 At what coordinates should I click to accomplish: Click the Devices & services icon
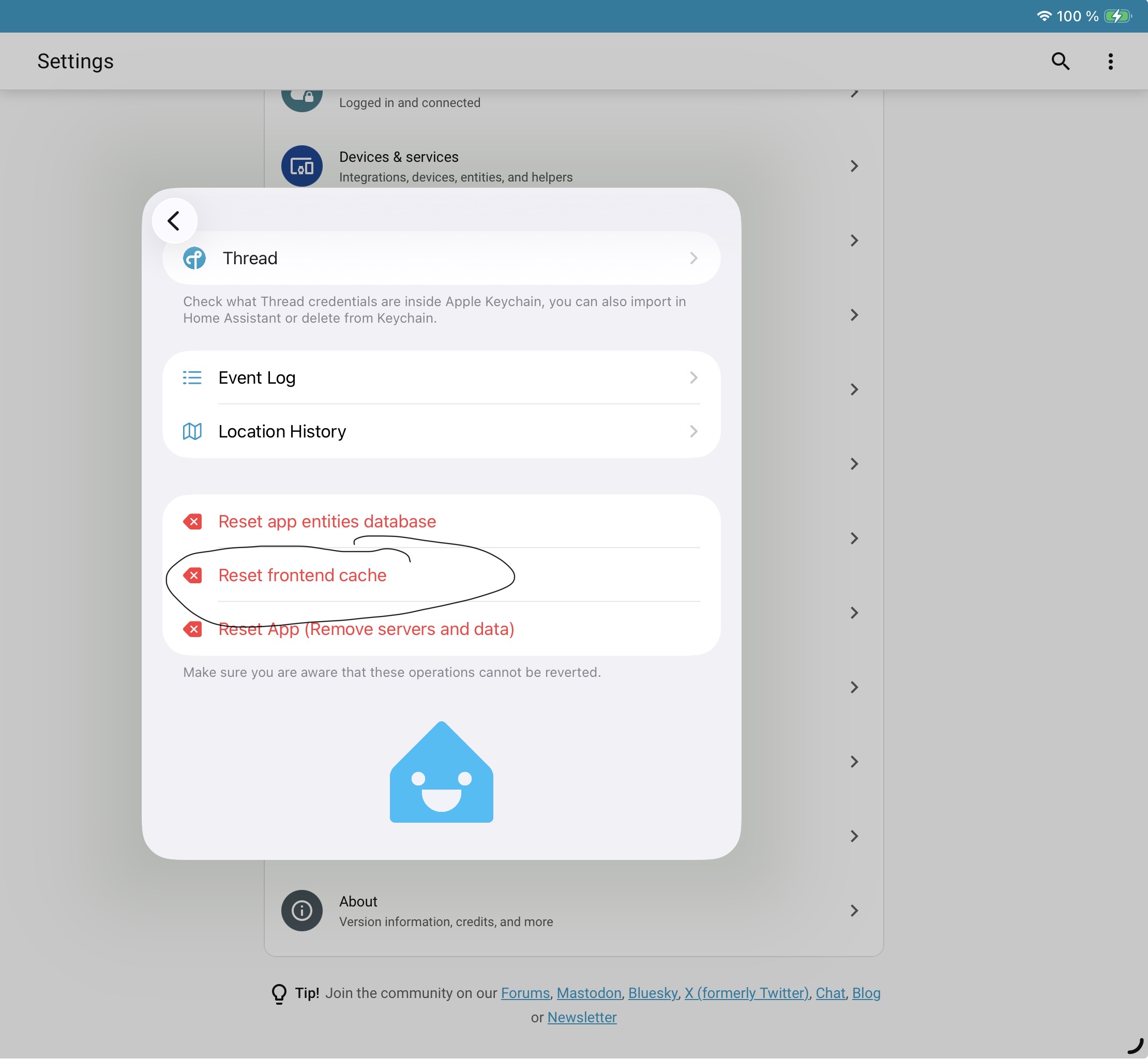[x=301, y=166]
